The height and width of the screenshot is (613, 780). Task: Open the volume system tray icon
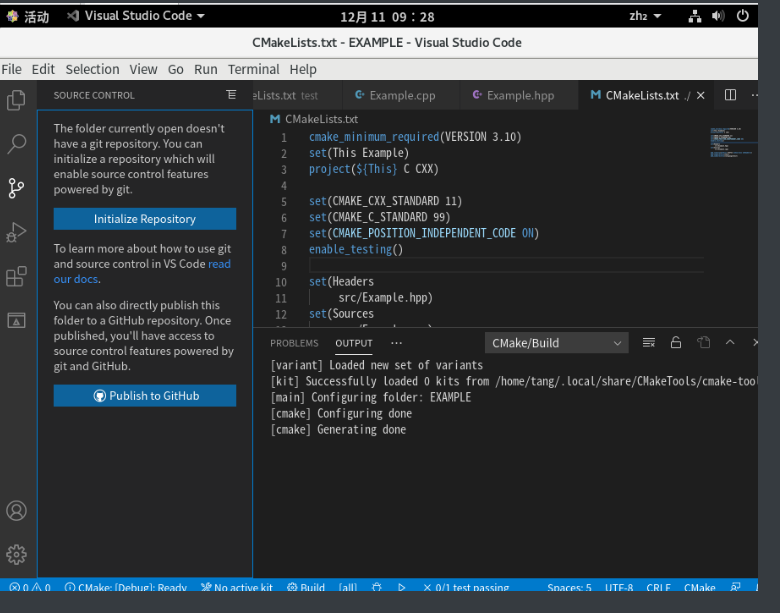718,16
